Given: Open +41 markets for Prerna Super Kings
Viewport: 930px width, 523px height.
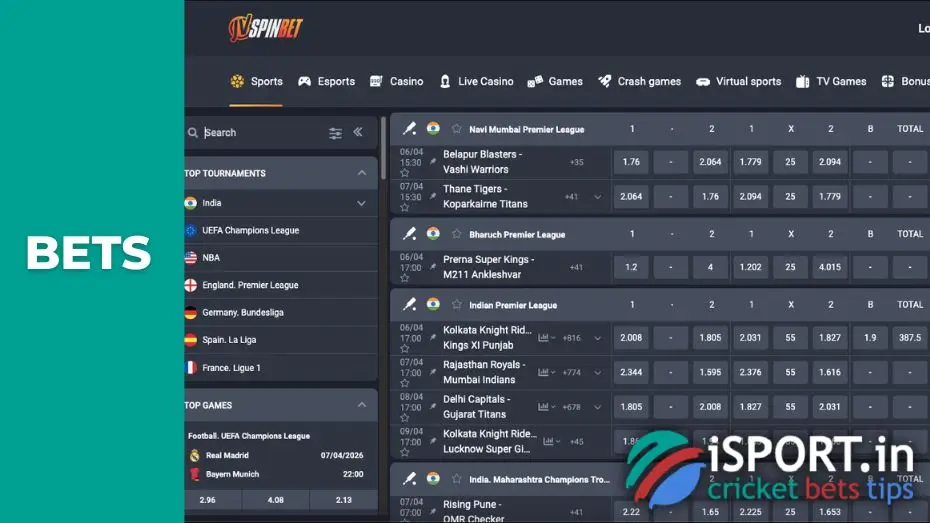Looking at the screenshot, I should coord(577,267).
